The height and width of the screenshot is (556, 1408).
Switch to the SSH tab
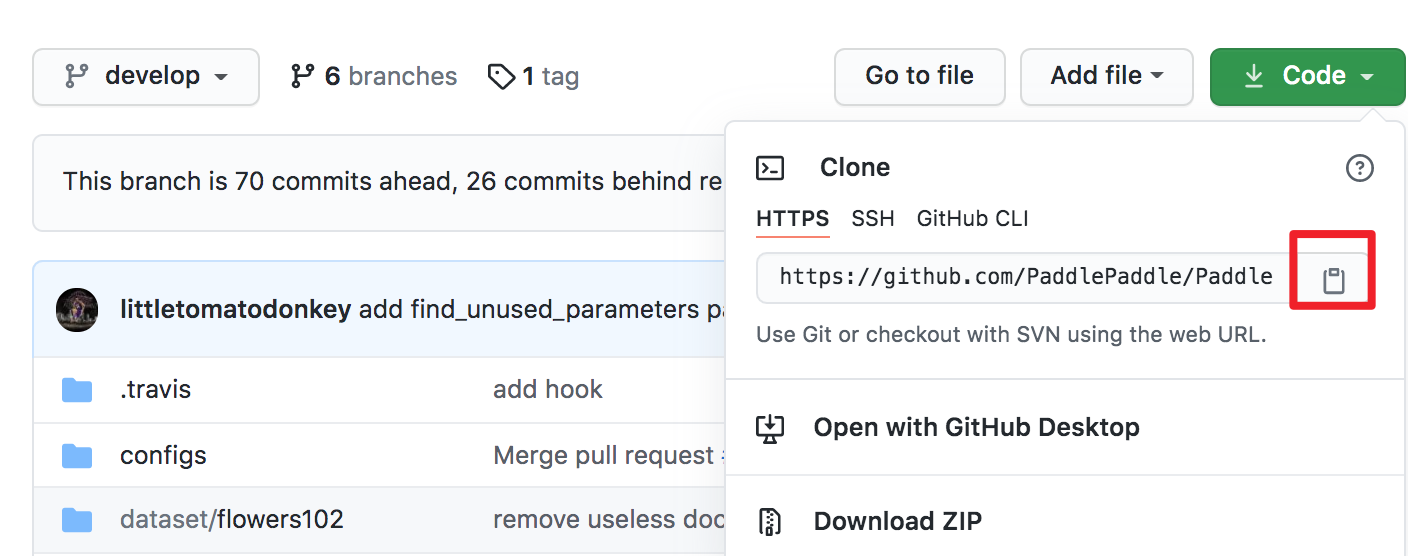point(873,219)
